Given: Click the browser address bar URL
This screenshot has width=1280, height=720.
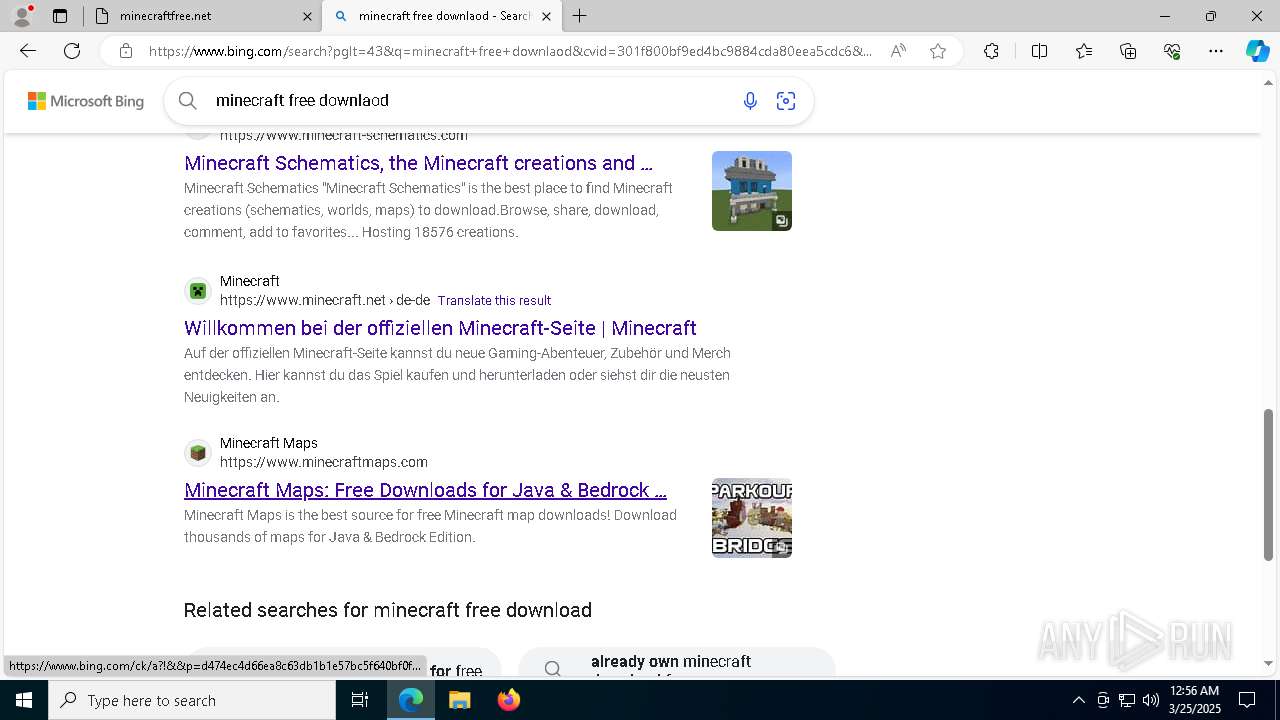Looking at the screenshot, I should pyautogui.click(x=510, y=51).
